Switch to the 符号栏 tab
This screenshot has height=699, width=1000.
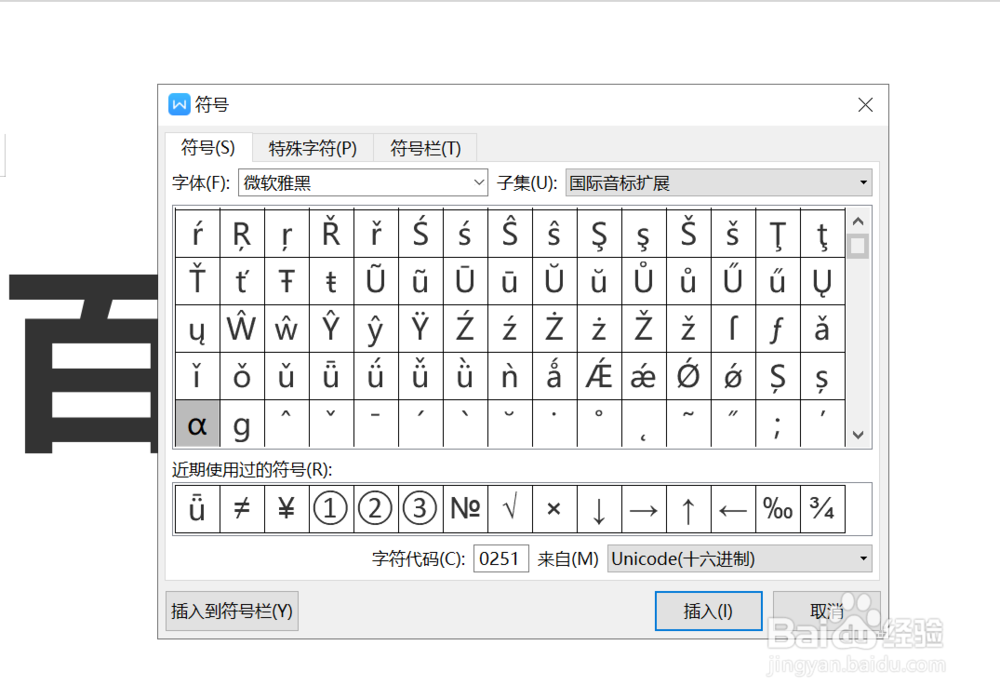point(424,147)
